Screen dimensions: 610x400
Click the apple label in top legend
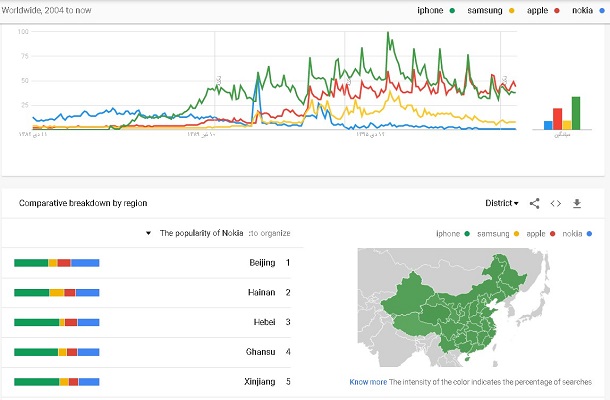(537, 11)
